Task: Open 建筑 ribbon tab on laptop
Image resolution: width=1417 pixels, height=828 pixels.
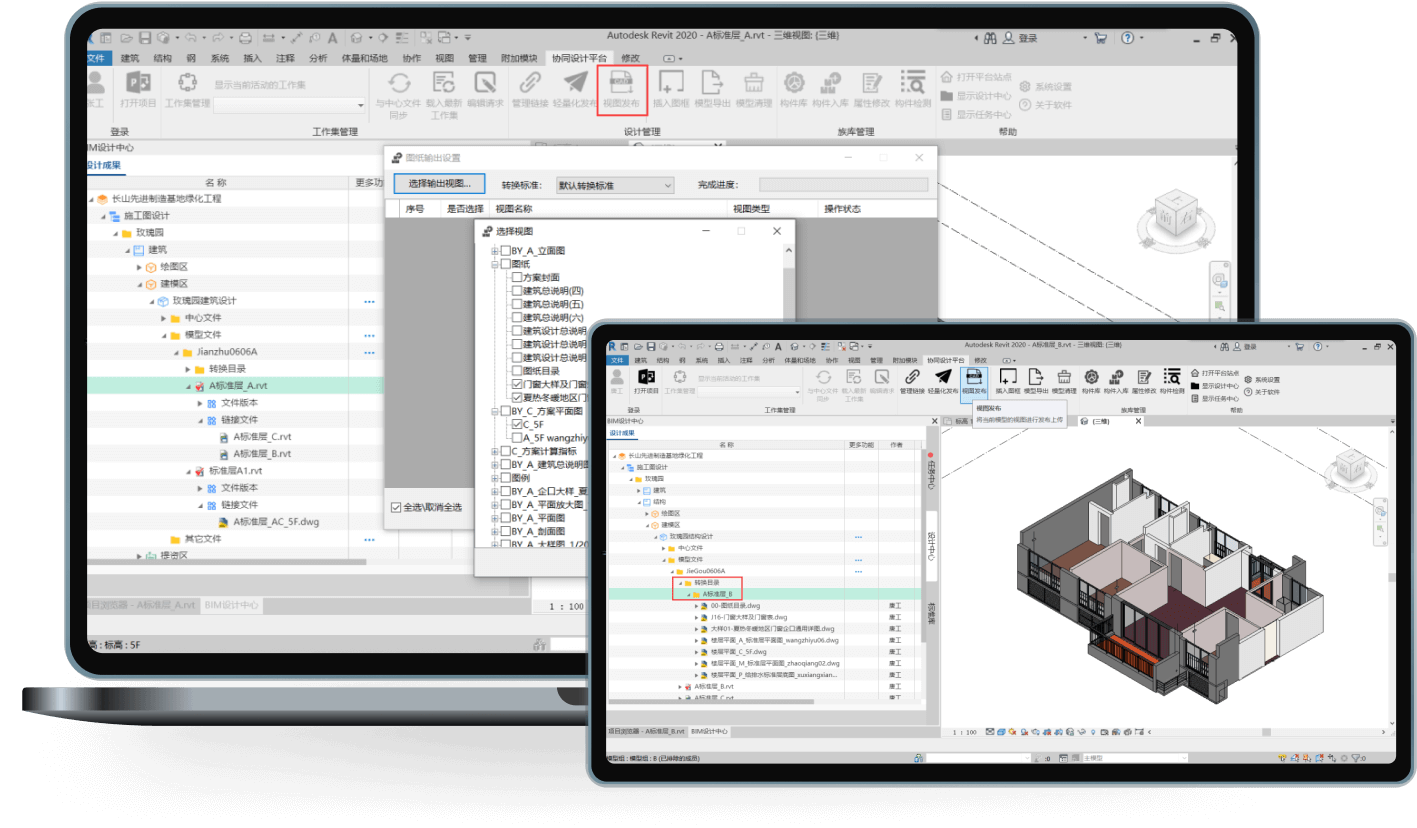Action: point(130,58)
